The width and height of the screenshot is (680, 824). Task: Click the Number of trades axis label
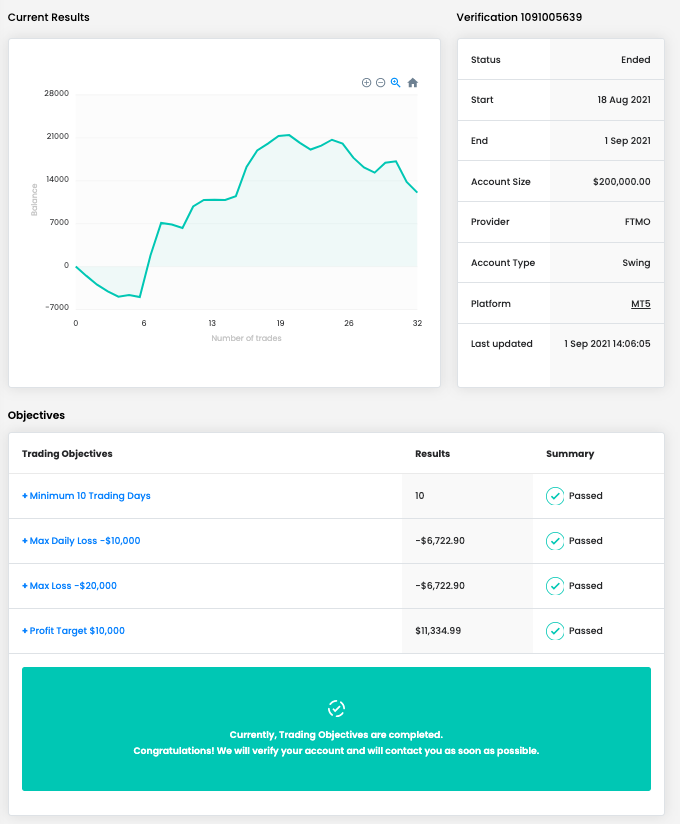(x=246, y=338)
